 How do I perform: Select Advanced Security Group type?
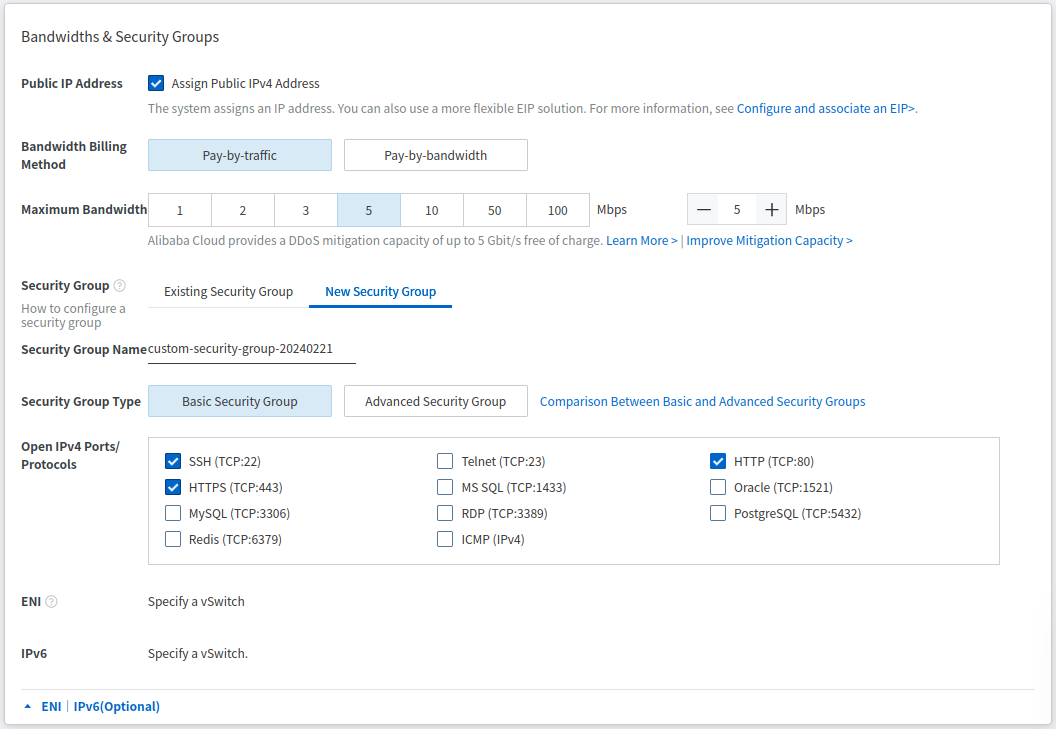click(x=435, y=401)
